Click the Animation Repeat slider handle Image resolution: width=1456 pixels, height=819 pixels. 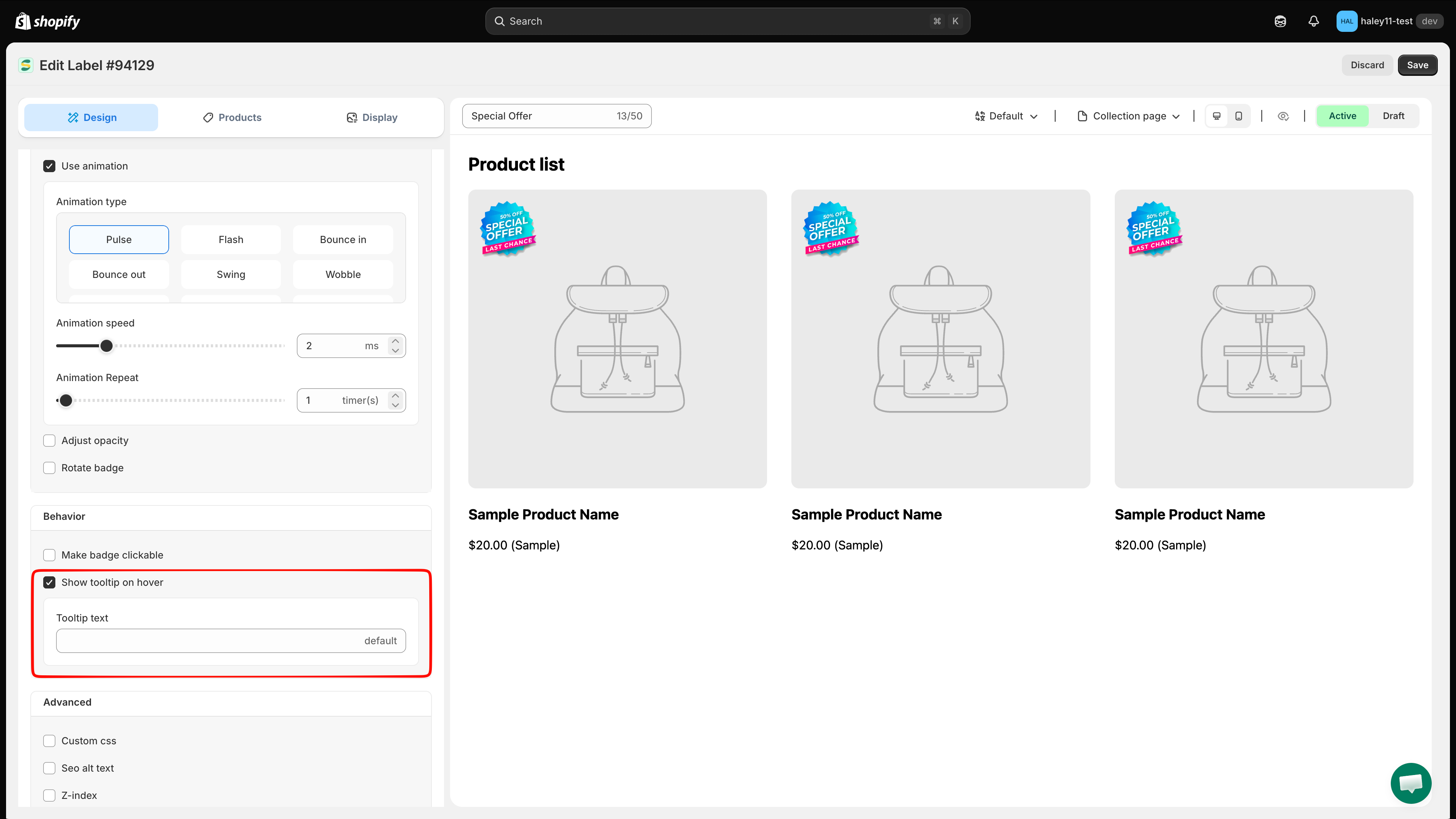pos(66,401)
